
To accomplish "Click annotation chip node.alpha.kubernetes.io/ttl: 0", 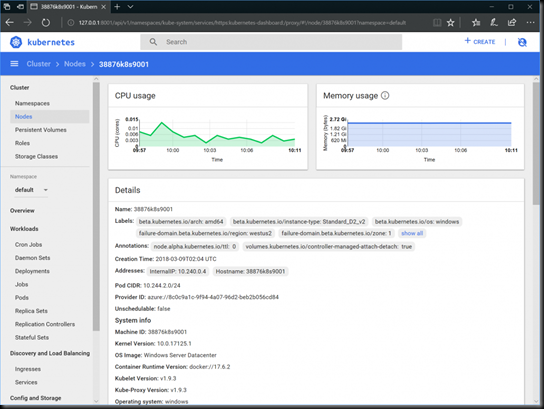I will (195, 246).
